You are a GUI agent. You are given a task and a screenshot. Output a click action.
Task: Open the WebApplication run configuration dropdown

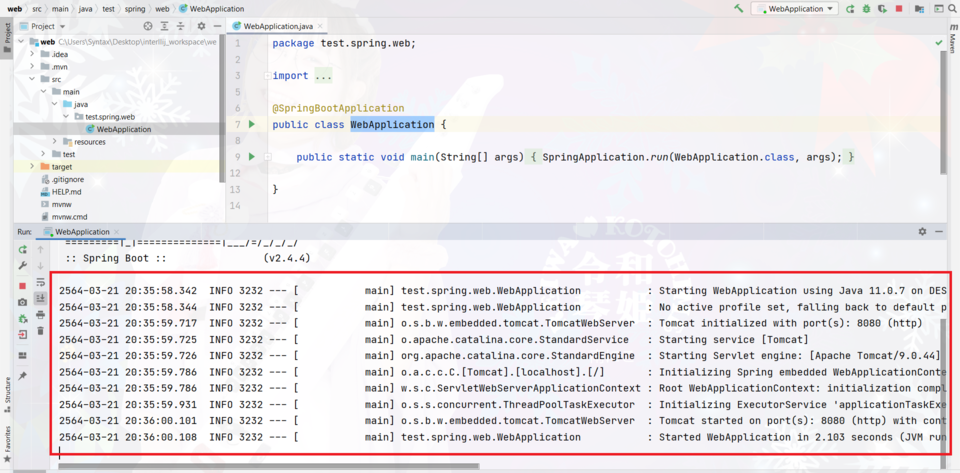(x=795, y=9)
